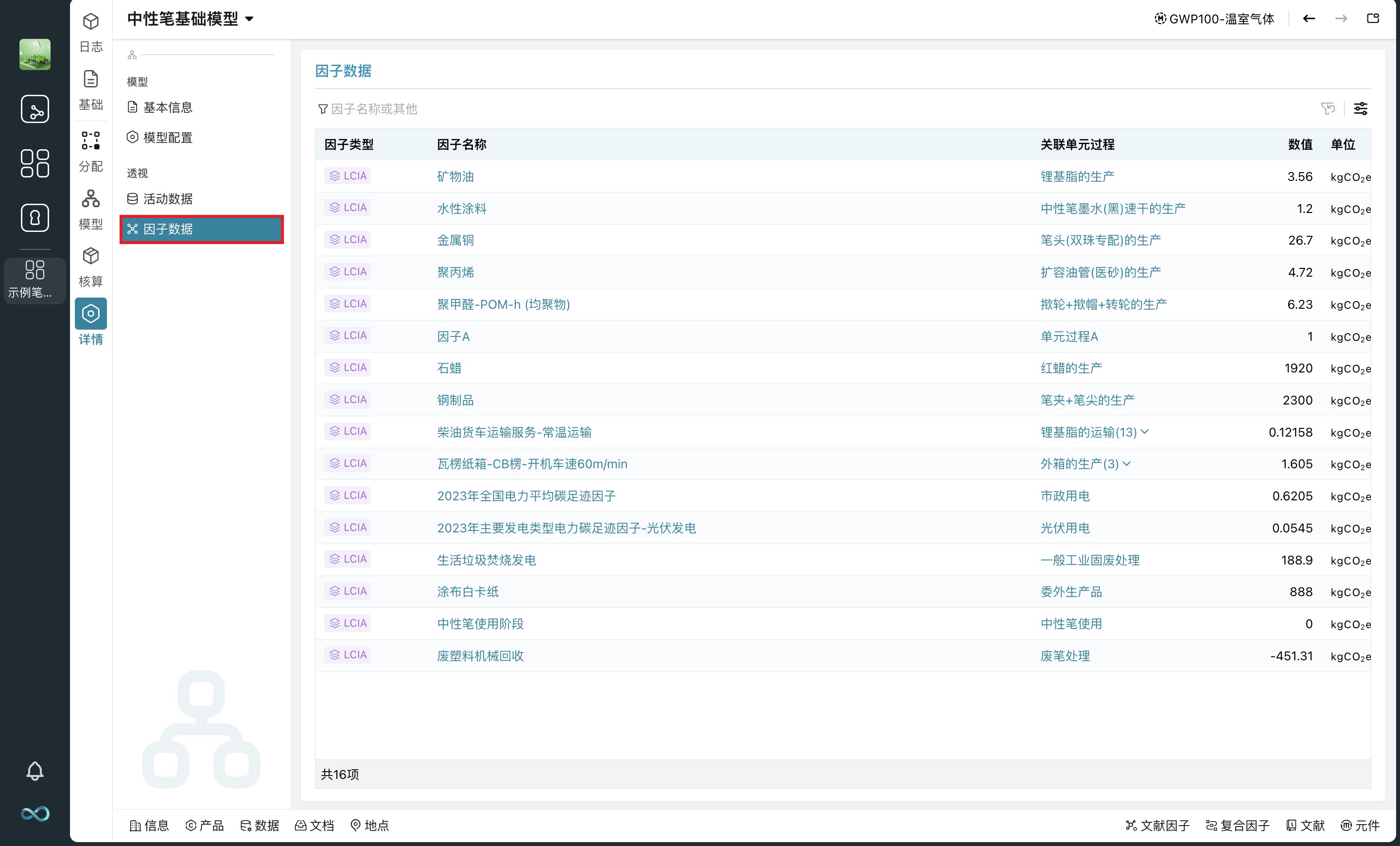
Task: Select the GWP100-温室气体 indicator
Action: pos(1214,19)
